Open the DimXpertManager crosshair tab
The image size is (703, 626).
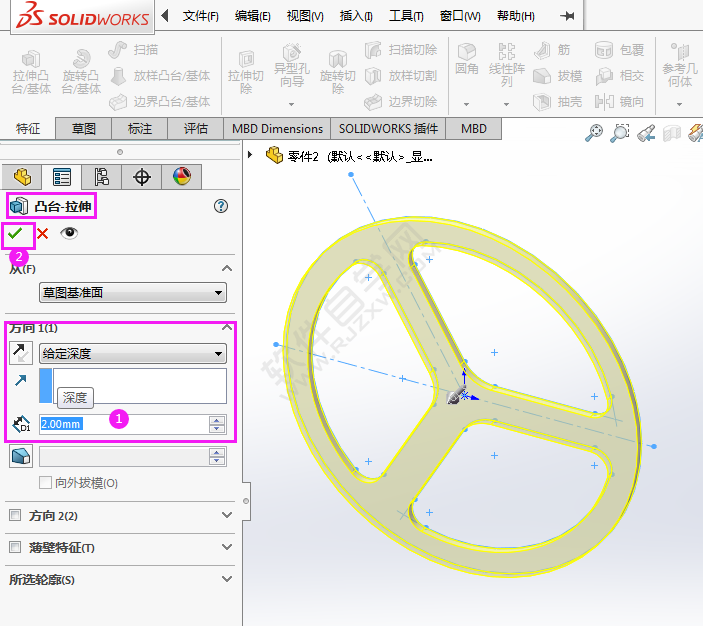point(142,177)
